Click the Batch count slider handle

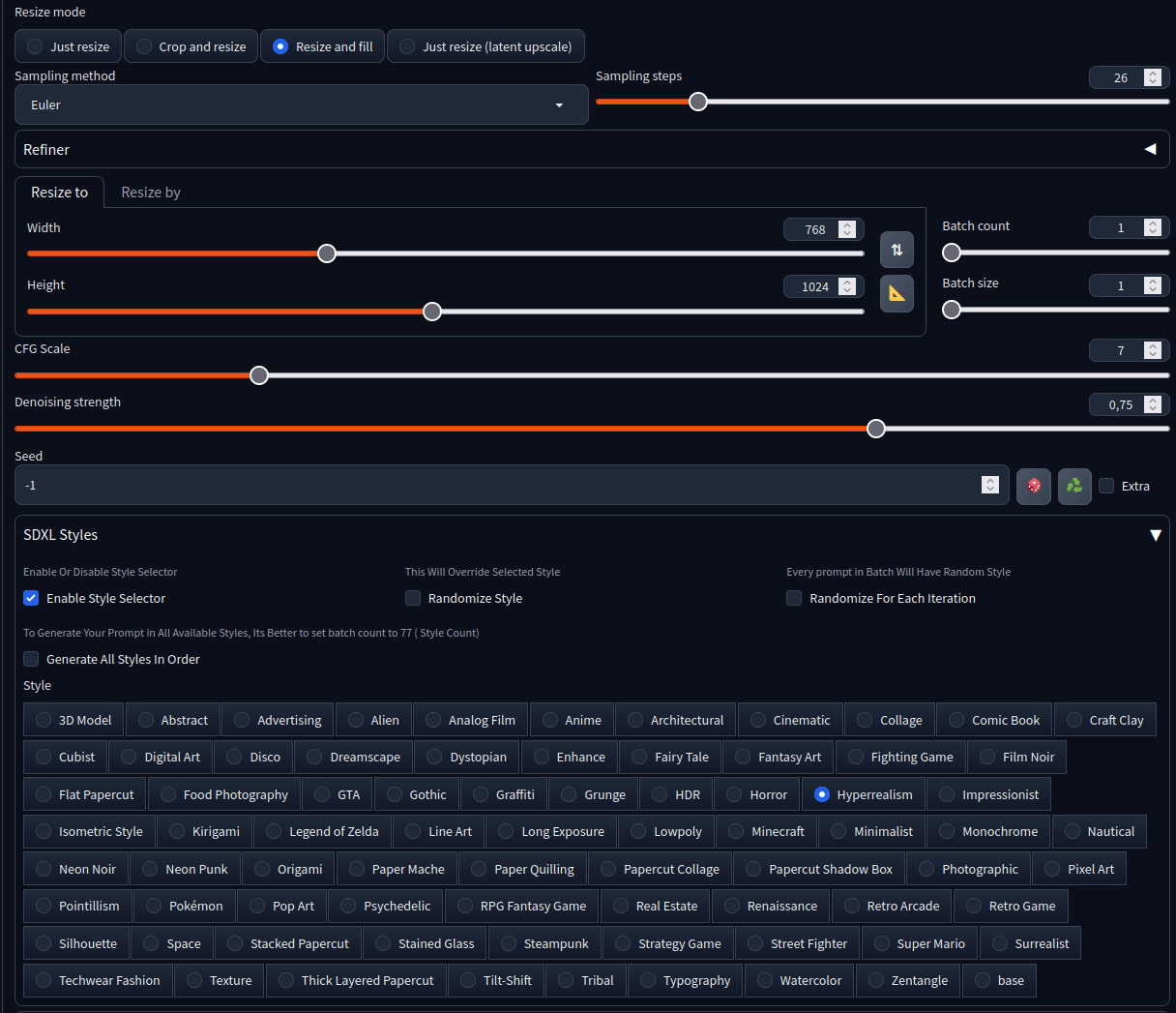[952, 253]
